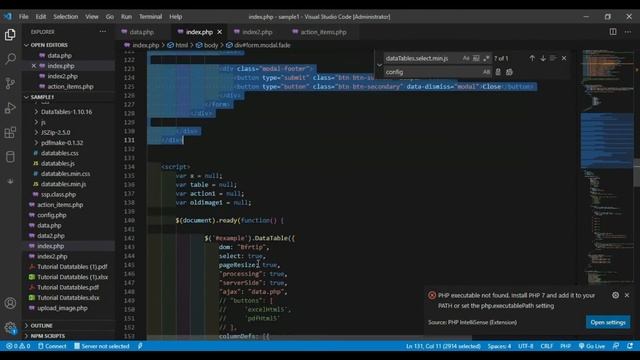Click the errors and warnings status item
Viewport: 640px width, 360px height.
pos(18,346)
